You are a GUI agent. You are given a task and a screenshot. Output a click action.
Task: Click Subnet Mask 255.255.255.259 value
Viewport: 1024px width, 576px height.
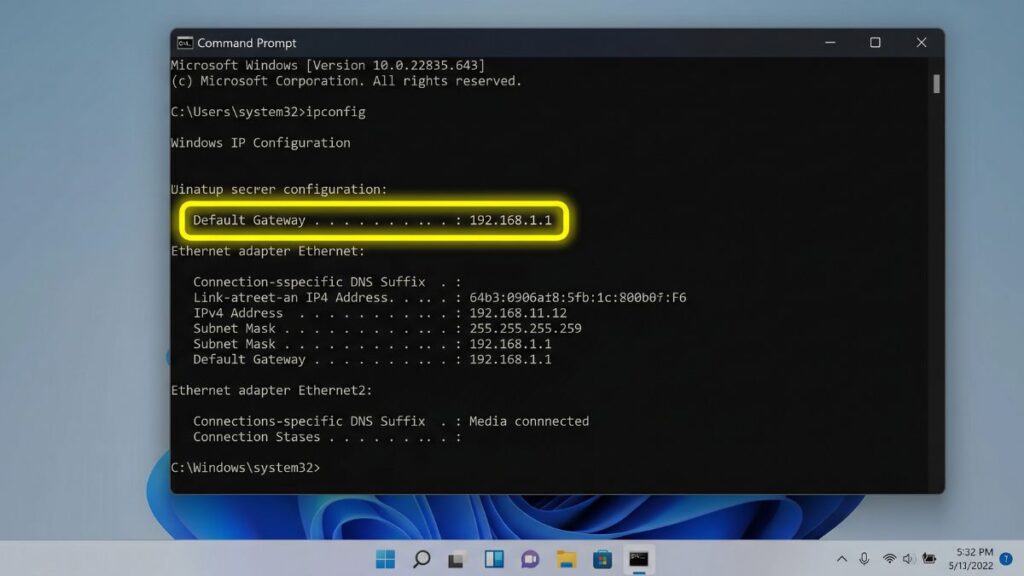pos(525,328)
